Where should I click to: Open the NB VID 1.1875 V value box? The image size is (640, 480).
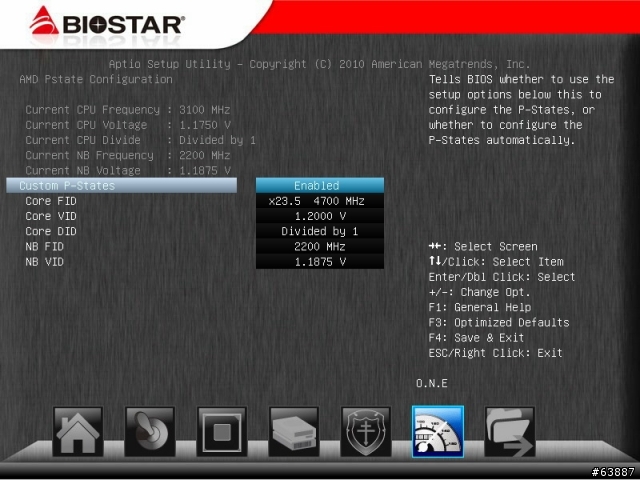[320, 262]
